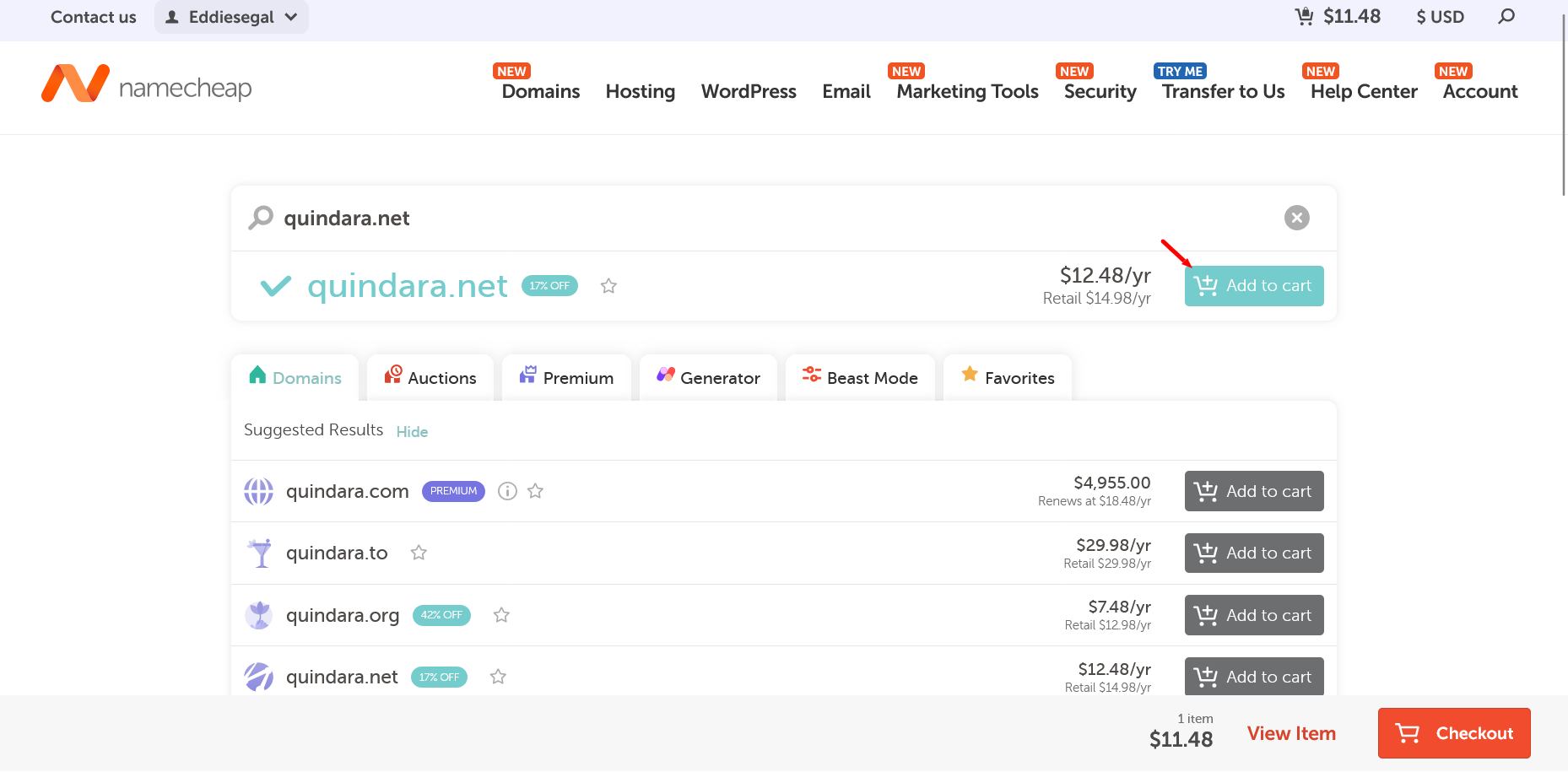This screenshot has height=772, width=1568.
Task: Add featured quindara.net to cart
Action: [x=1254, y=286]
